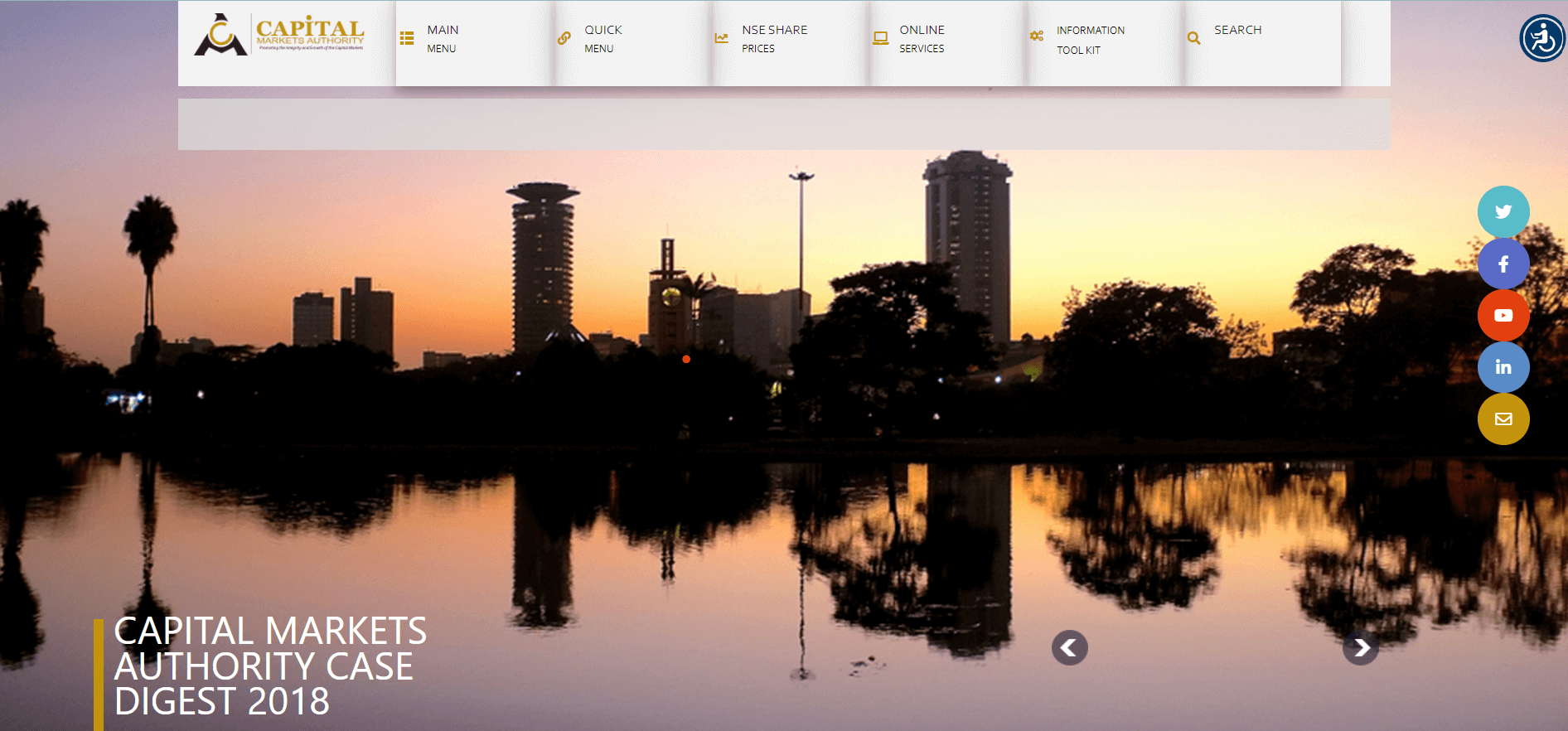Click the Main Menu list icon

click(407, 38)
